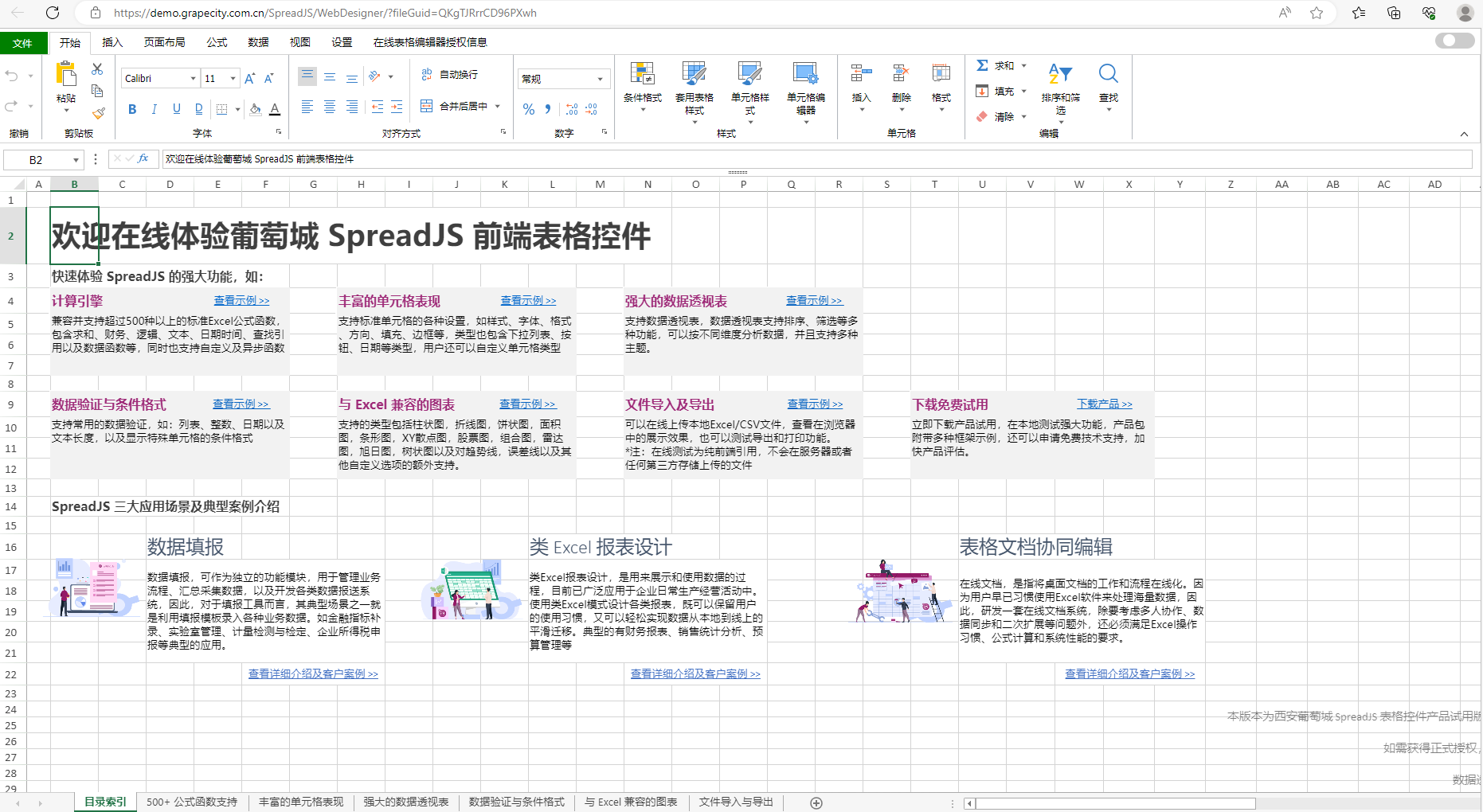
Task: Toggle top vertical alignment
Action: (307, 76)
